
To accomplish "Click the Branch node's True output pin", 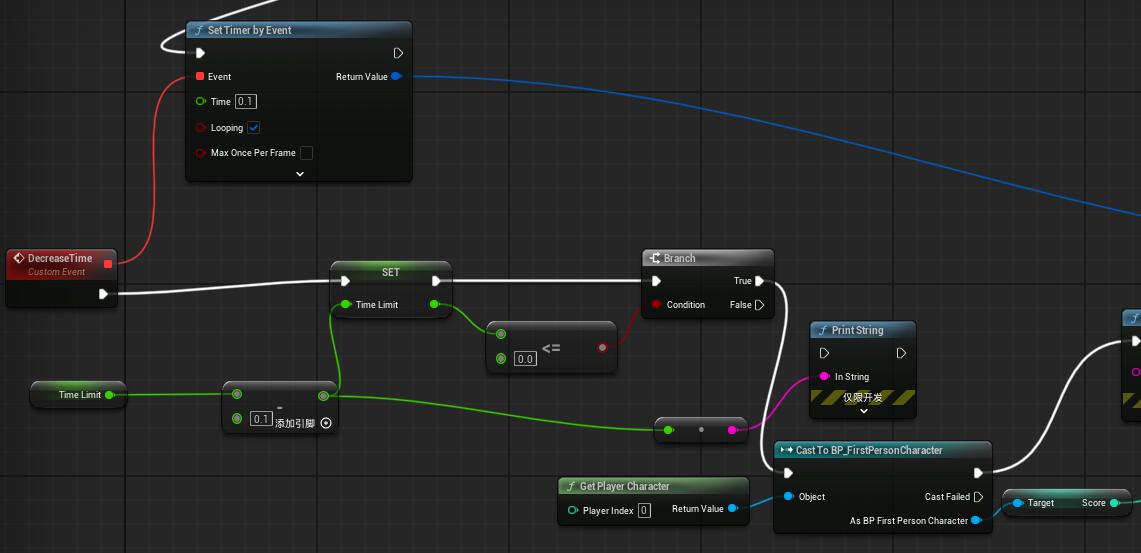I will click(x=759, y=281).
